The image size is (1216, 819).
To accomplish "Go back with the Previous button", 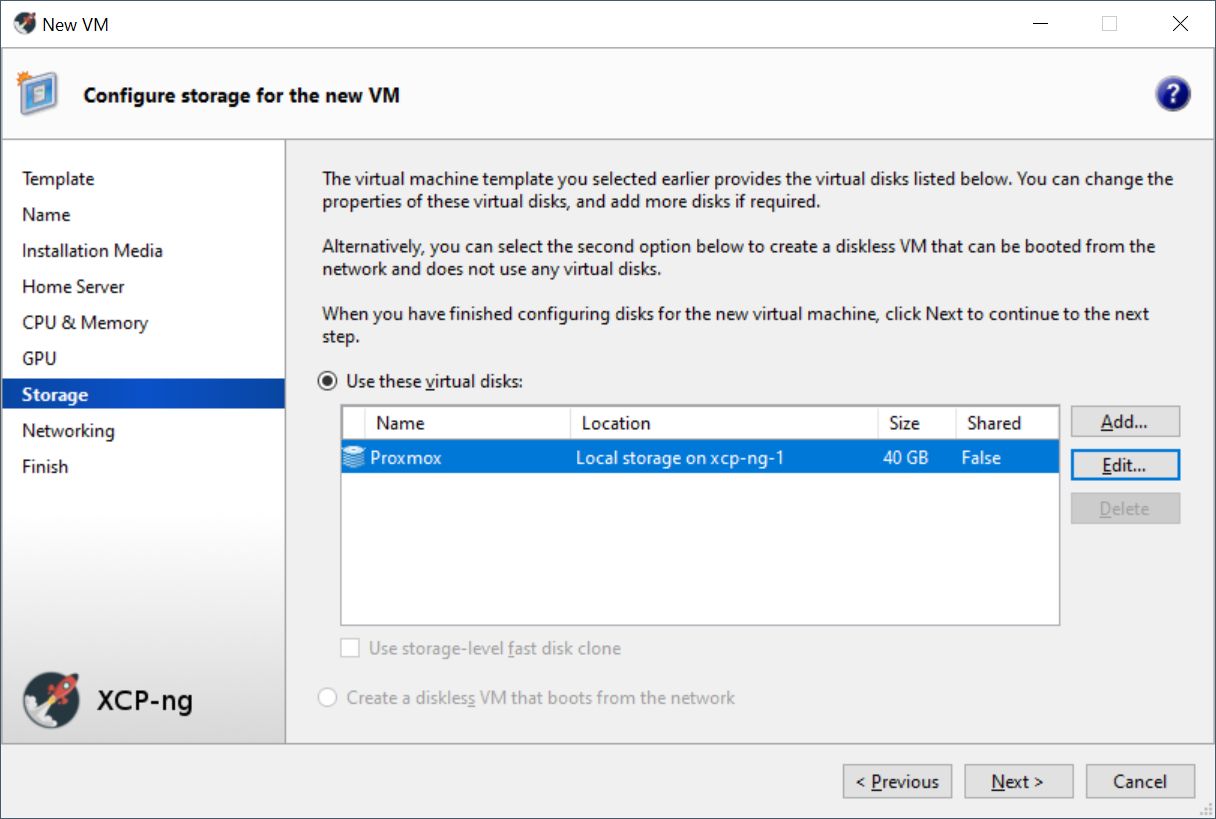I will click(897, 782).
